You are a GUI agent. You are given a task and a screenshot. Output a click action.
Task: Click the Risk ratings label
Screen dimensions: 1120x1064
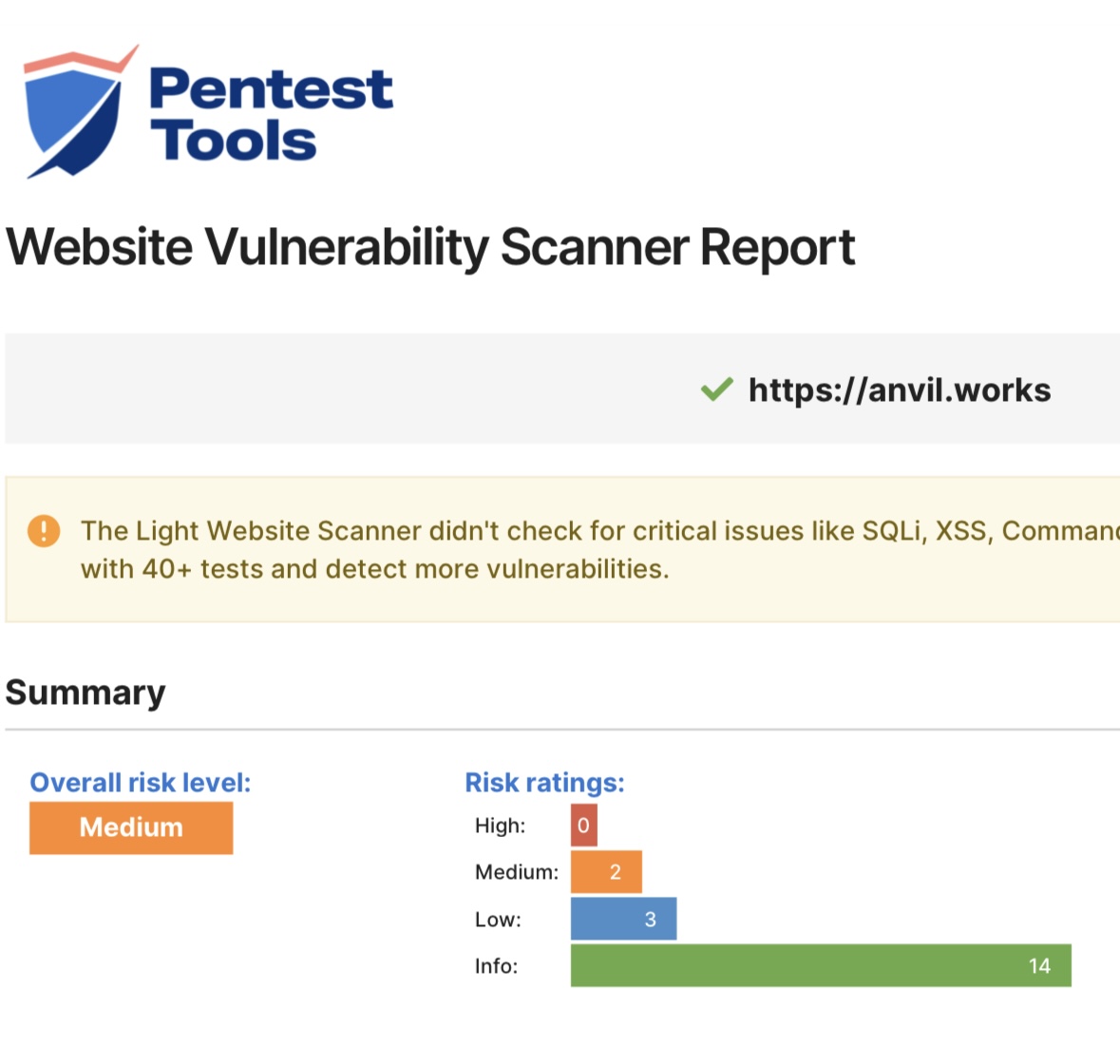[545, 783]
